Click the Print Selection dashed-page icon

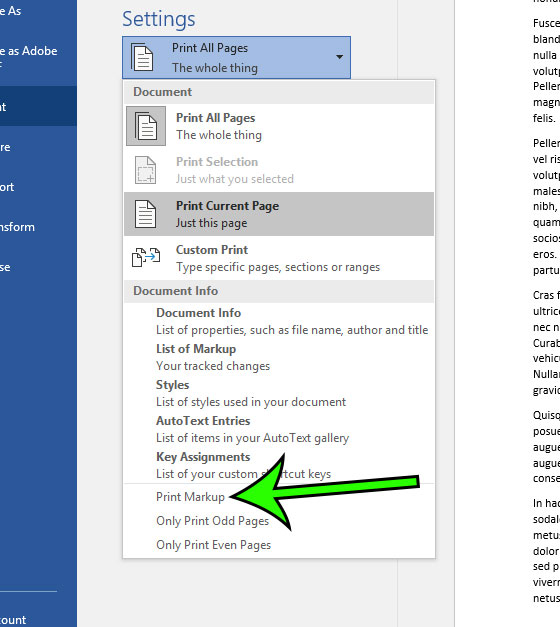coord(145,170)
